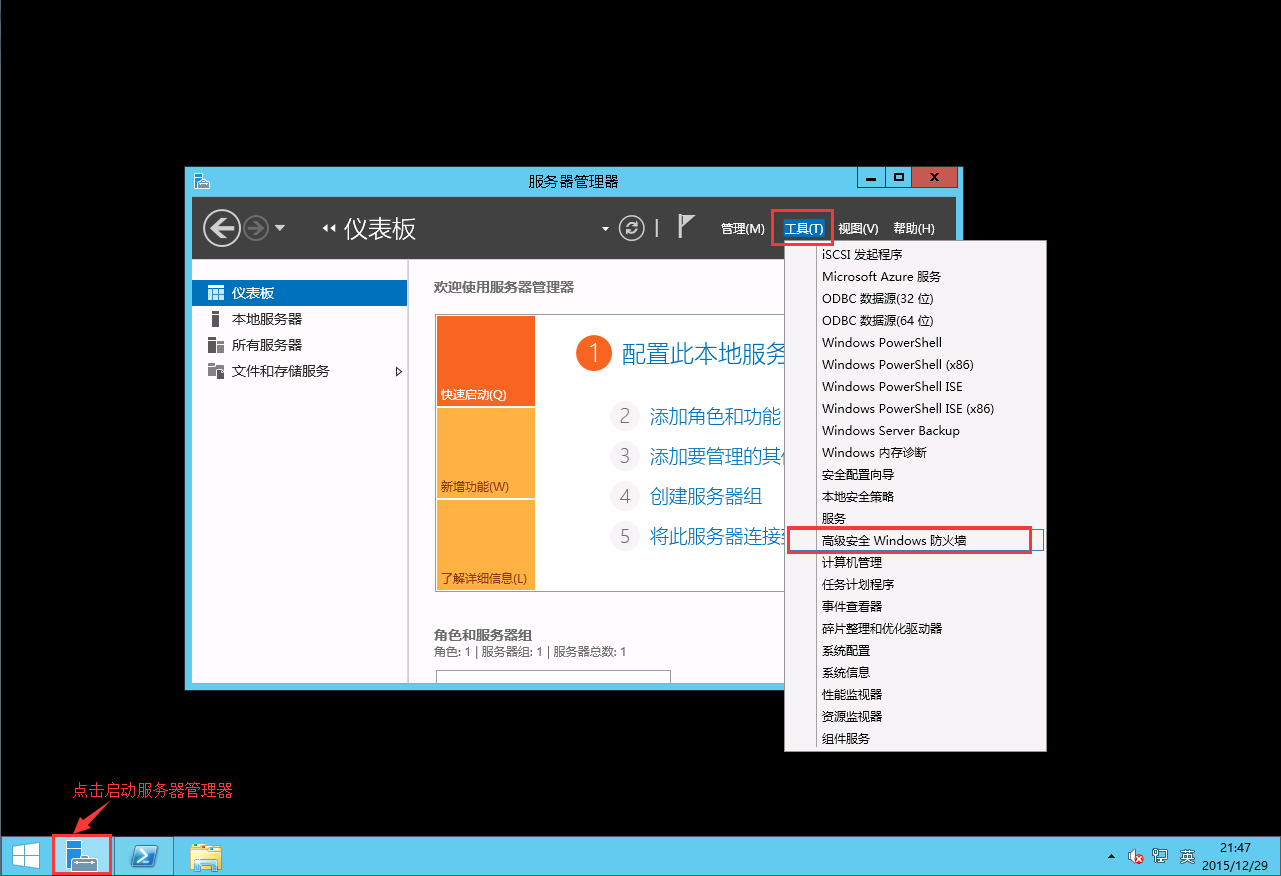Click the Server Manager back arrow button
The width and height of the screenshot is (1281, 876).
[x=221, y=228]
